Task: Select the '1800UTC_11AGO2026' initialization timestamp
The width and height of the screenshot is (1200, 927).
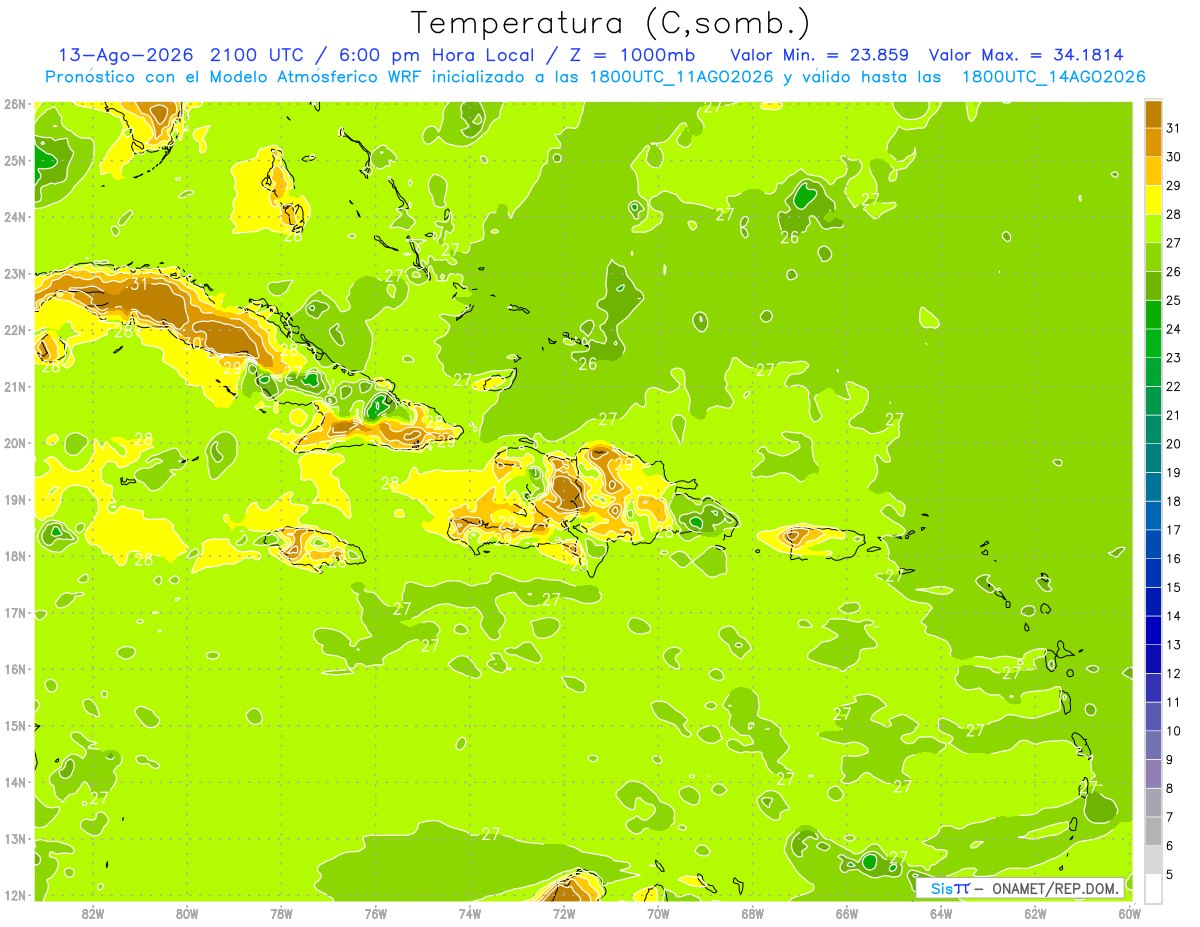Action: (x=680, y=76)
